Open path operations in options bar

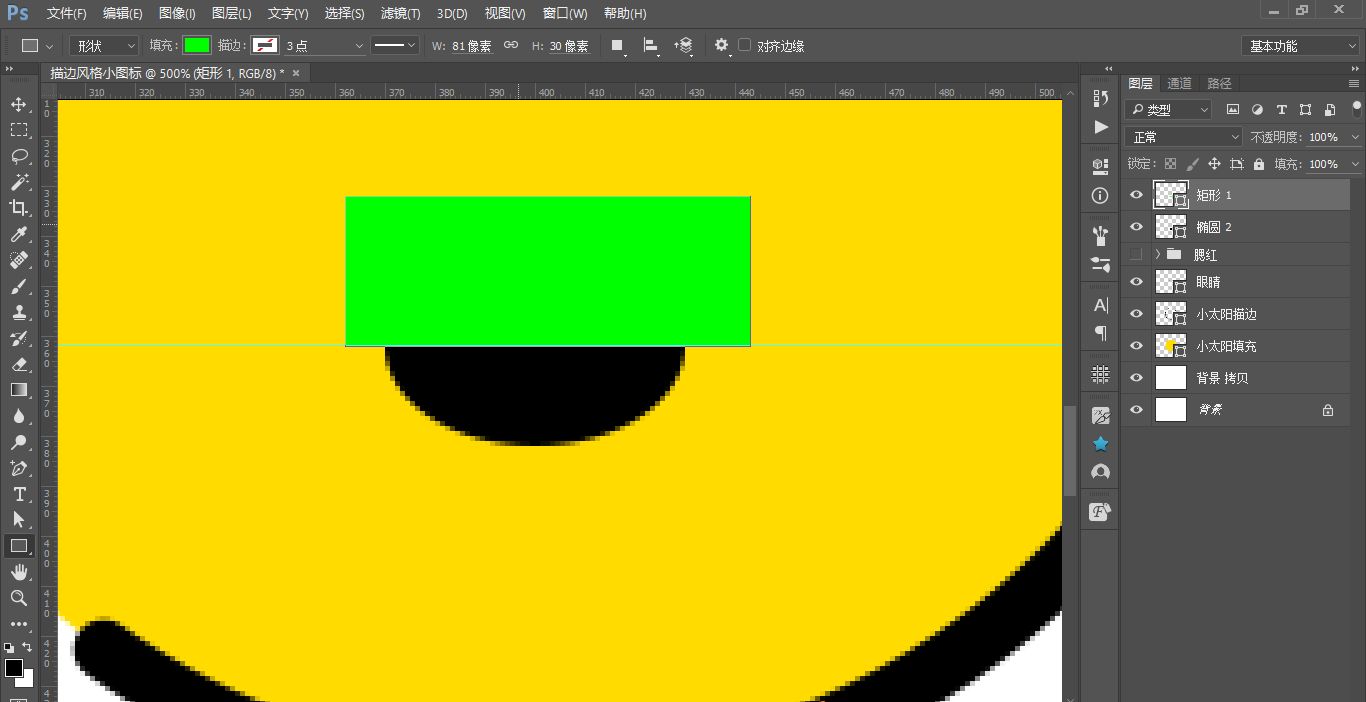tap(618, 46)
